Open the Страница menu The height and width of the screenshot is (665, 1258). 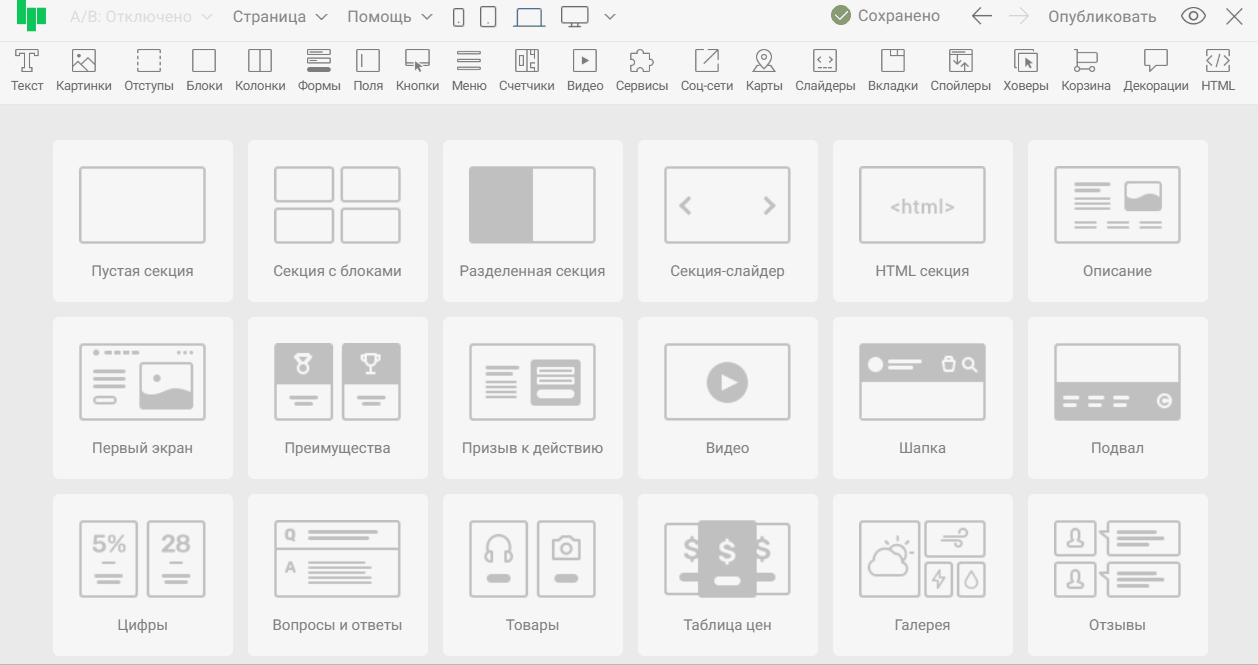coord(280,17)
